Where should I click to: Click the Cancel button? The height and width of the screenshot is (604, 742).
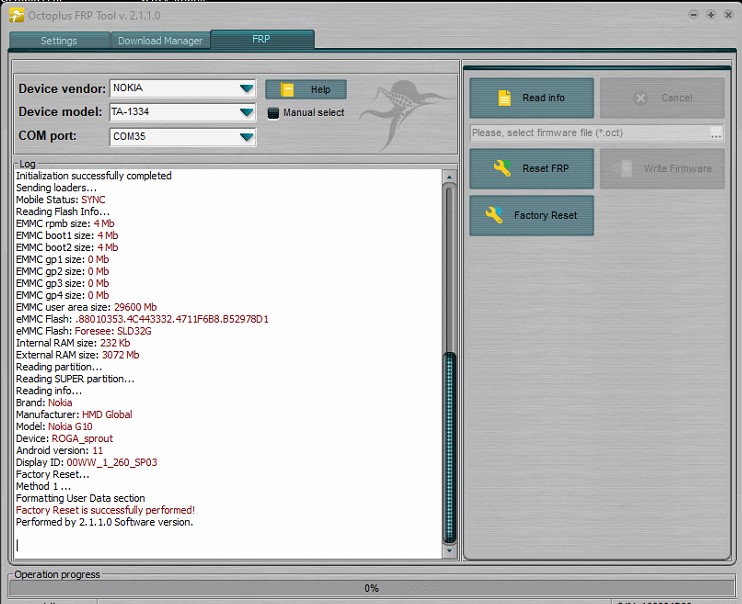click(662, 98)
